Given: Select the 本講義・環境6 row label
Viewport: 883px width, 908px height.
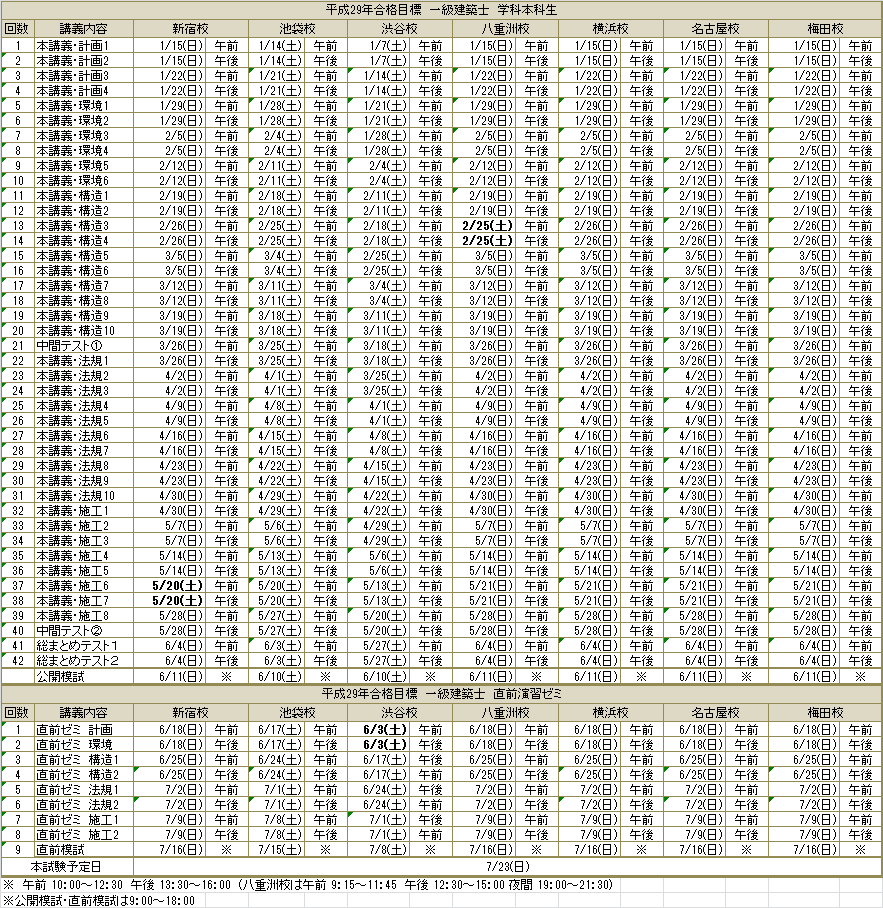Looking at the screenshot, I should (73, 181).
